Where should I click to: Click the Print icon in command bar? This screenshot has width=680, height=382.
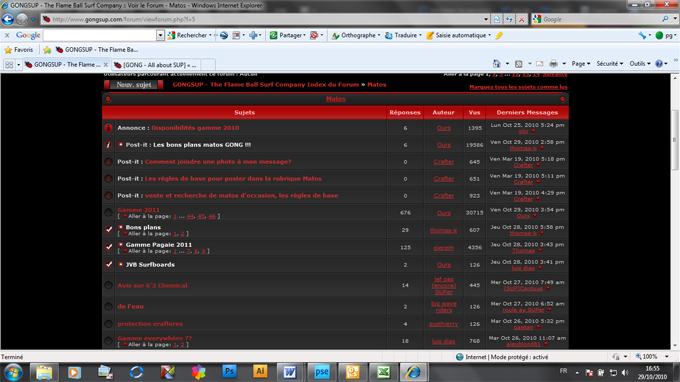(553, 64)
